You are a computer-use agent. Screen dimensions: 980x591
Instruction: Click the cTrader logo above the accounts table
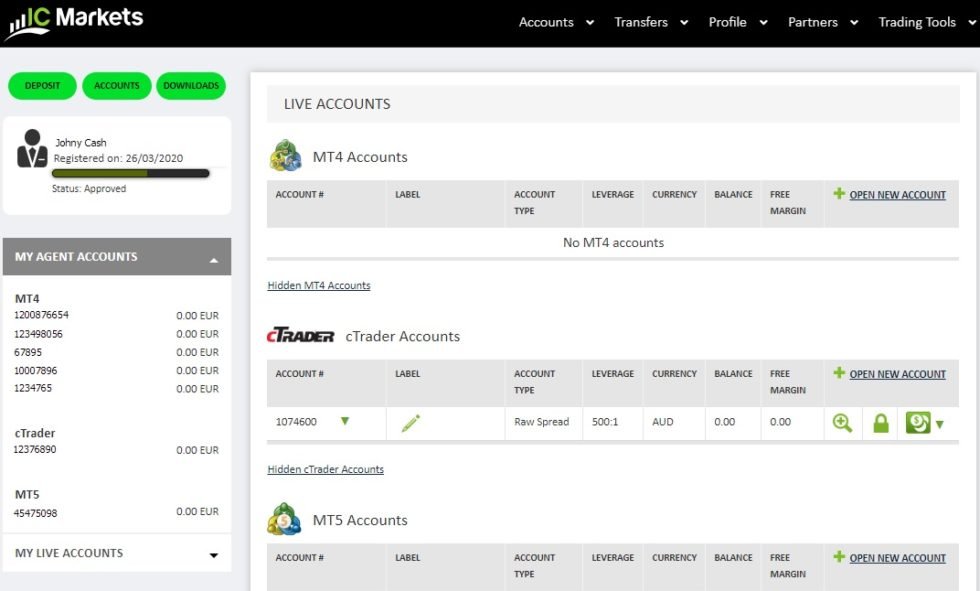(300, 336)
